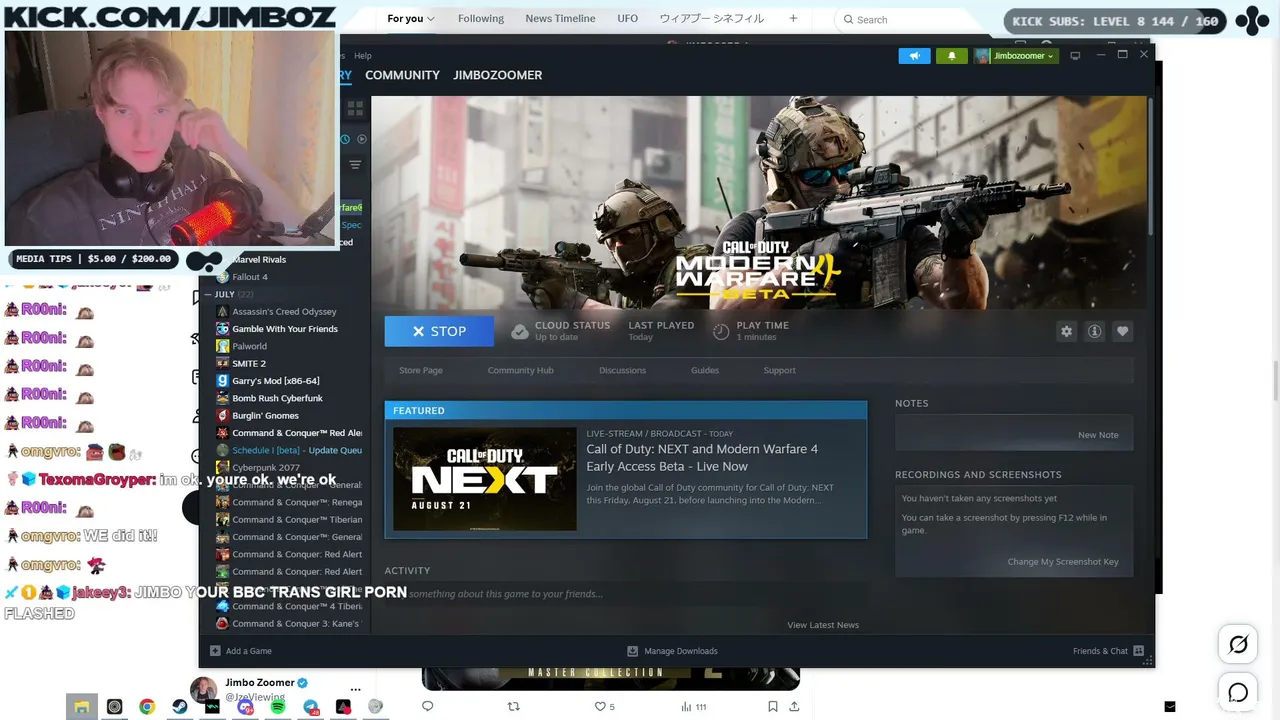Screen dimensions: 1280x720
Task: View tweet analytics bar icon
Action: pyautogui.click(x=687, y=706)
